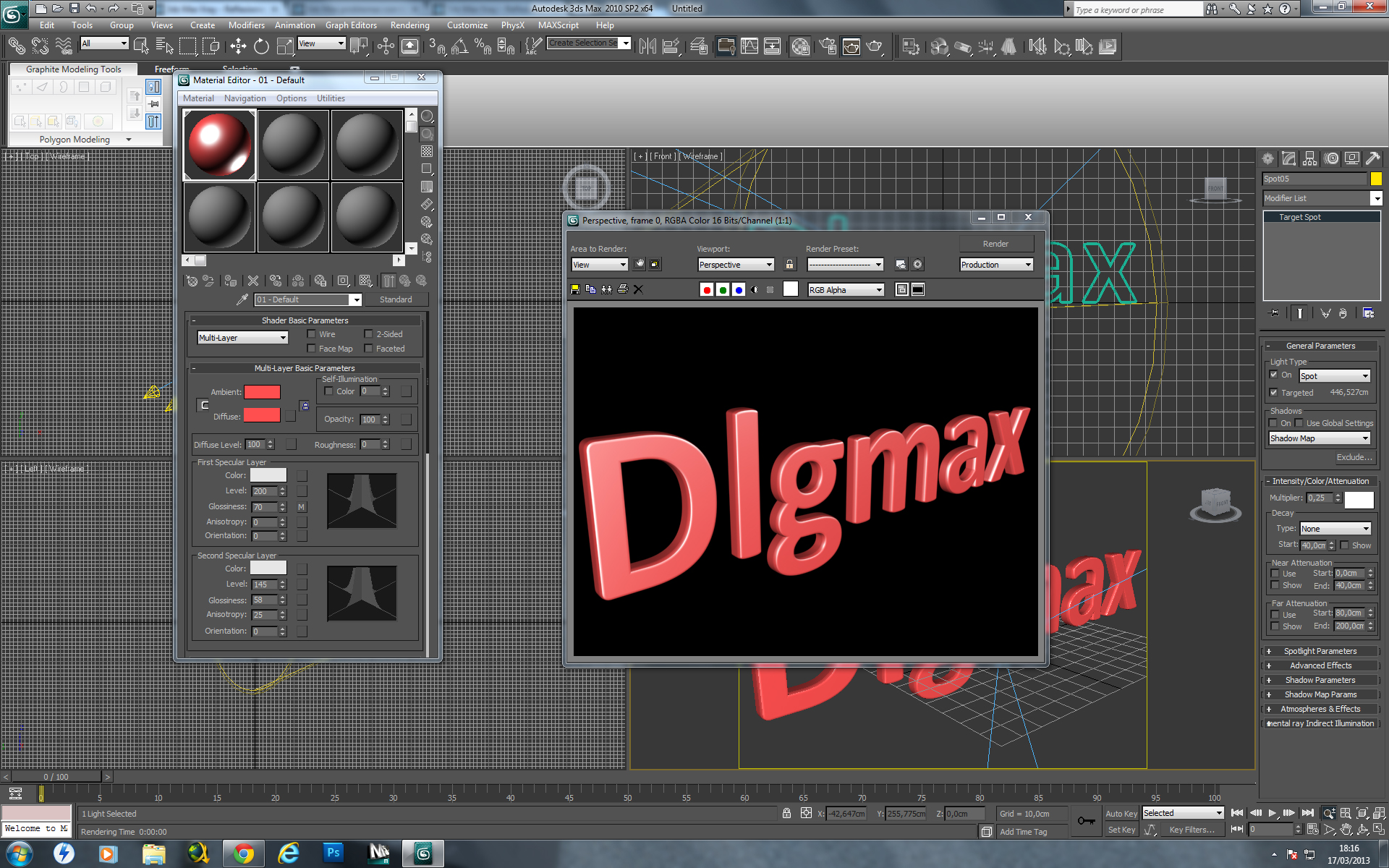Viewport: 1389px width, 868px height.
Task: Enable the red channel in render window
Action: (707, 290)
